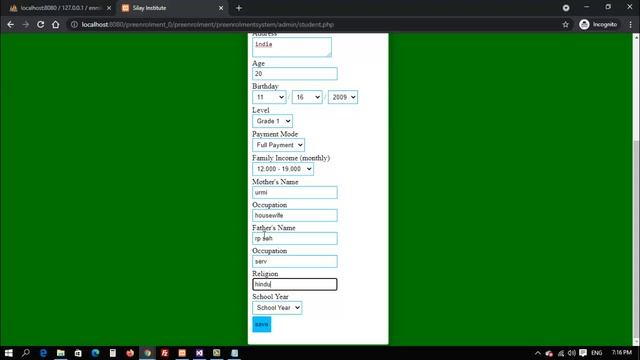Open FileZilla from taskbar
Screen dimensions: 640x360
[x=164, y=353]
